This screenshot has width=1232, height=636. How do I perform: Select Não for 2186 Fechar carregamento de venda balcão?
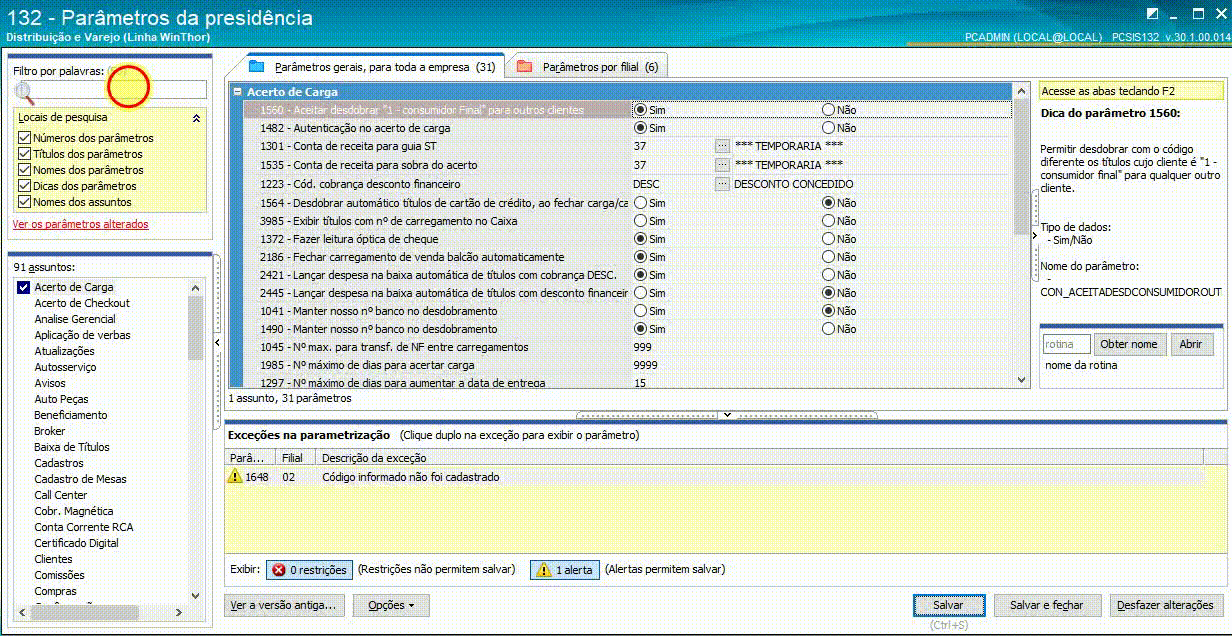(828, 257)
